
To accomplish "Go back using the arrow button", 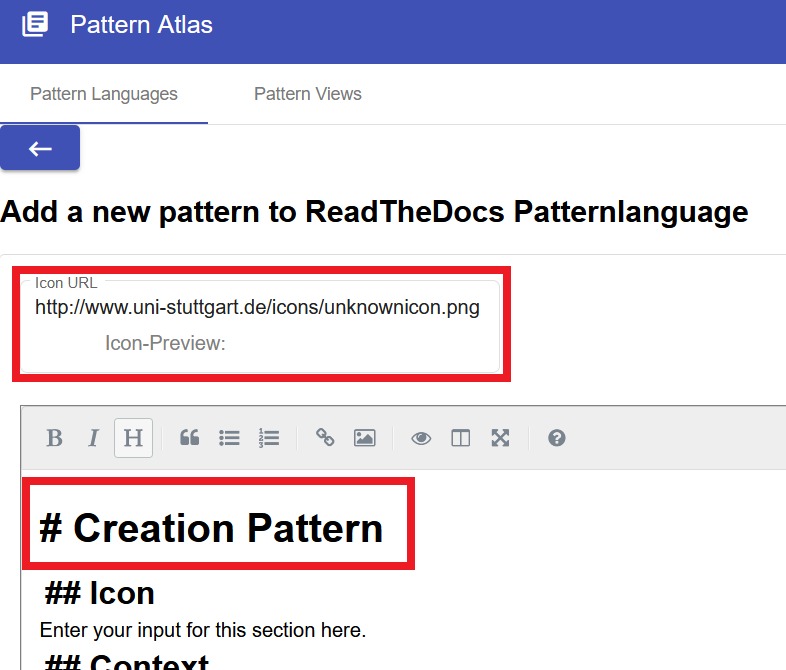I will click(x=40, y=148).
